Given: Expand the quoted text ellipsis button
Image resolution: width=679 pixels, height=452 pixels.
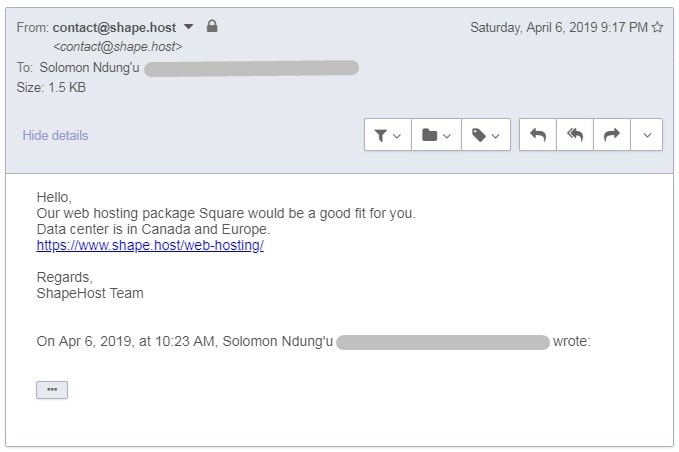Looking at the screenshot, I should [52, 390].
